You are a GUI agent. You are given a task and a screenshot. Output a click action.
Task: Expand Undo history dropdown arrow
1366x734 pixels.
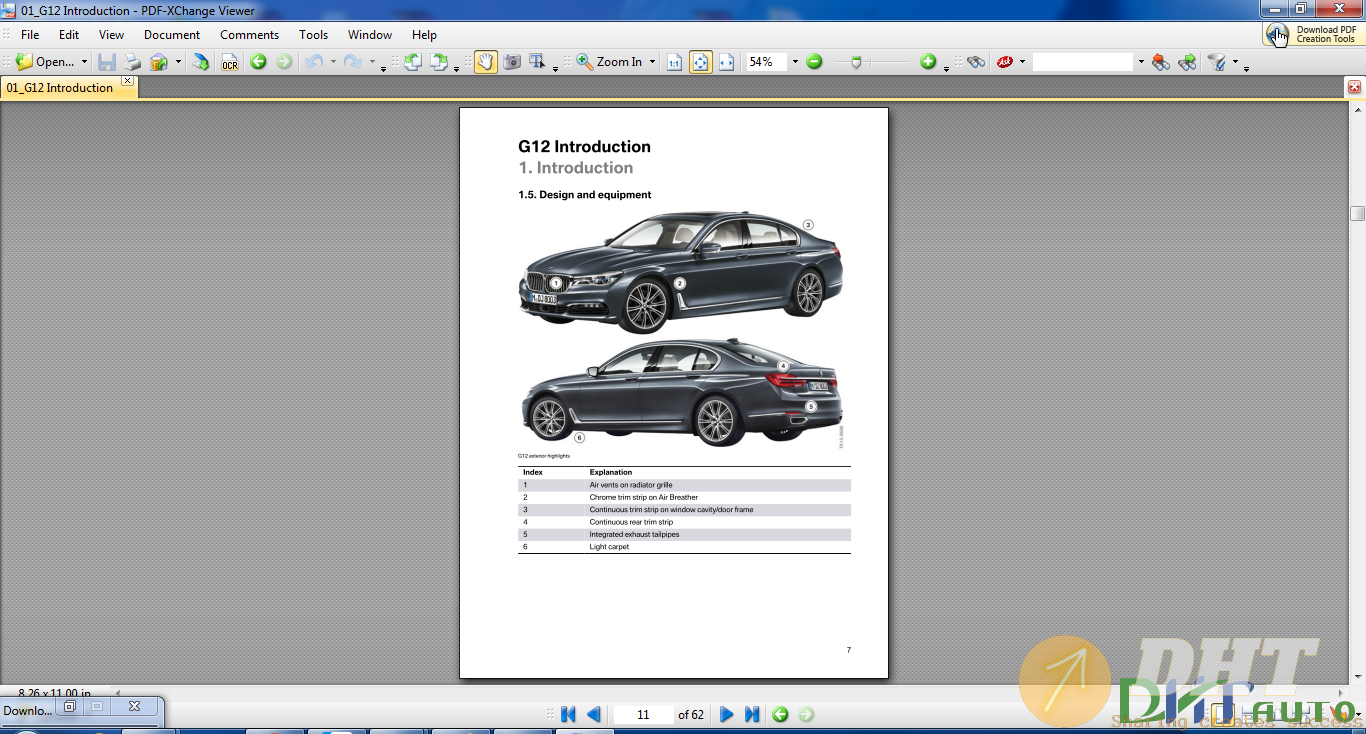point(333,62)
